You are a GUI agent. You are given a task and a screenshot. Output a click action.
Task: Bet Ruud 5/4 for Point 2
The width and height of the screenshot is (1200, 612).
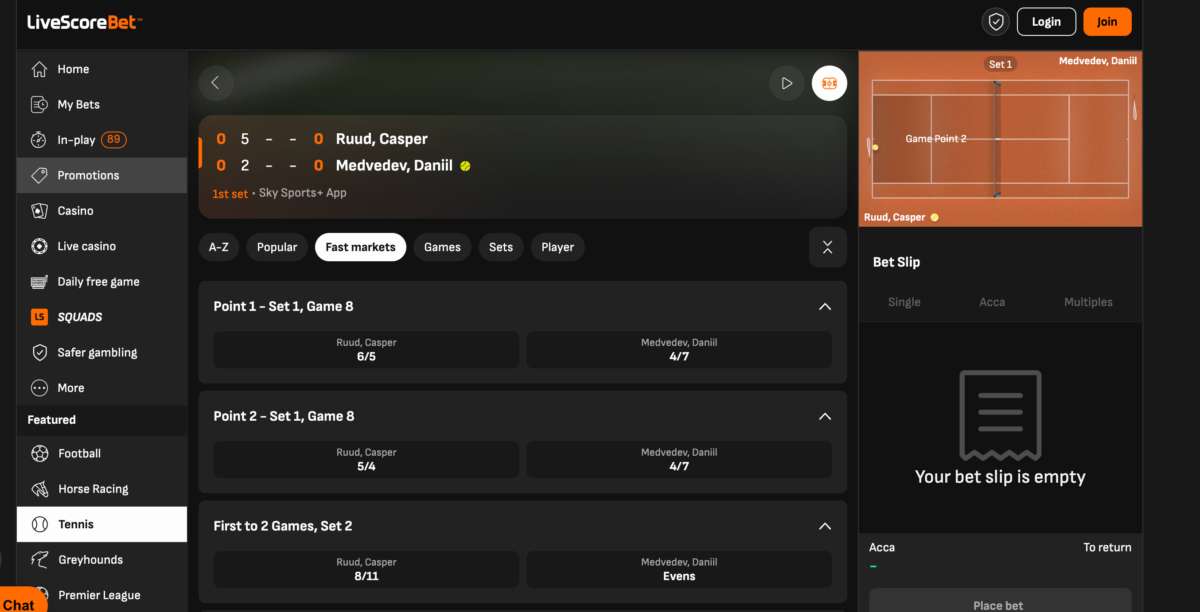[x=366, y=460]
